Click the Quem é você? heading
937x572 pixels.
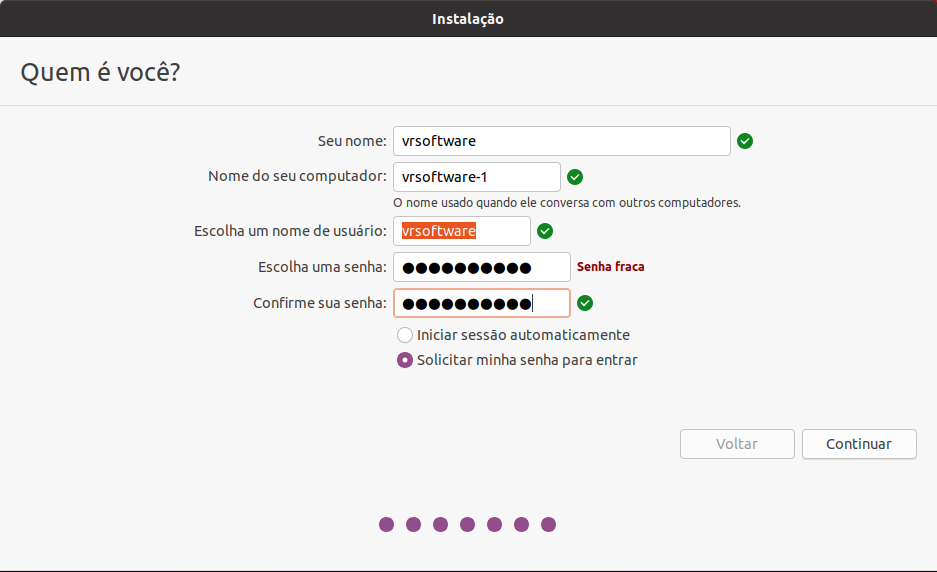pos(100,72)
